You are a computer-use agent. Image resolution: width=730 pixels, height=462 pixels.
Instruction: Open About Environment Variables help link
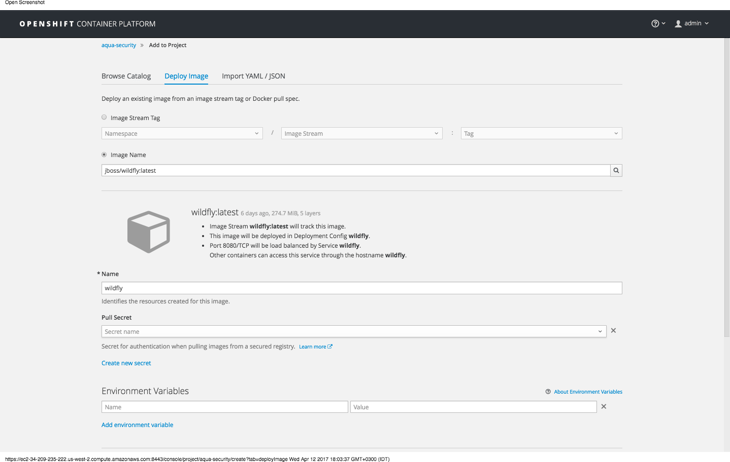(x=588, y=392)
